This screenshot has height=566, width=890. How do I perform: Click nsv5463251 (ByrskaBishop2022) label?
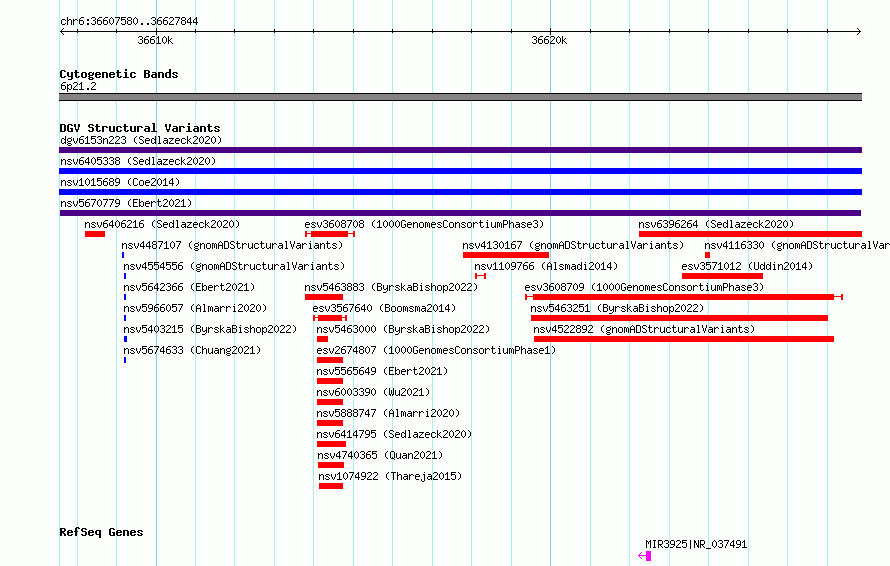pos(617,308)
